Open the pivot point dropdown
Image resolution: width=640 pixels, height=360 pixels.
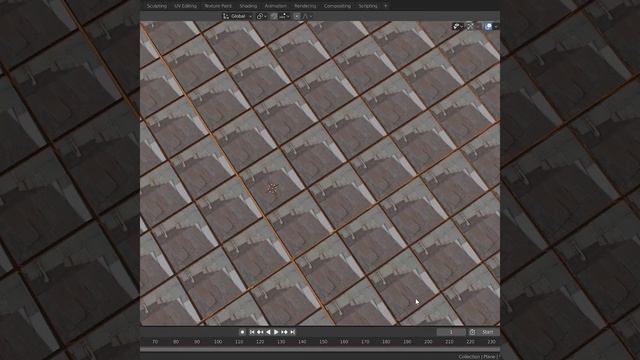tap(262, 16)
